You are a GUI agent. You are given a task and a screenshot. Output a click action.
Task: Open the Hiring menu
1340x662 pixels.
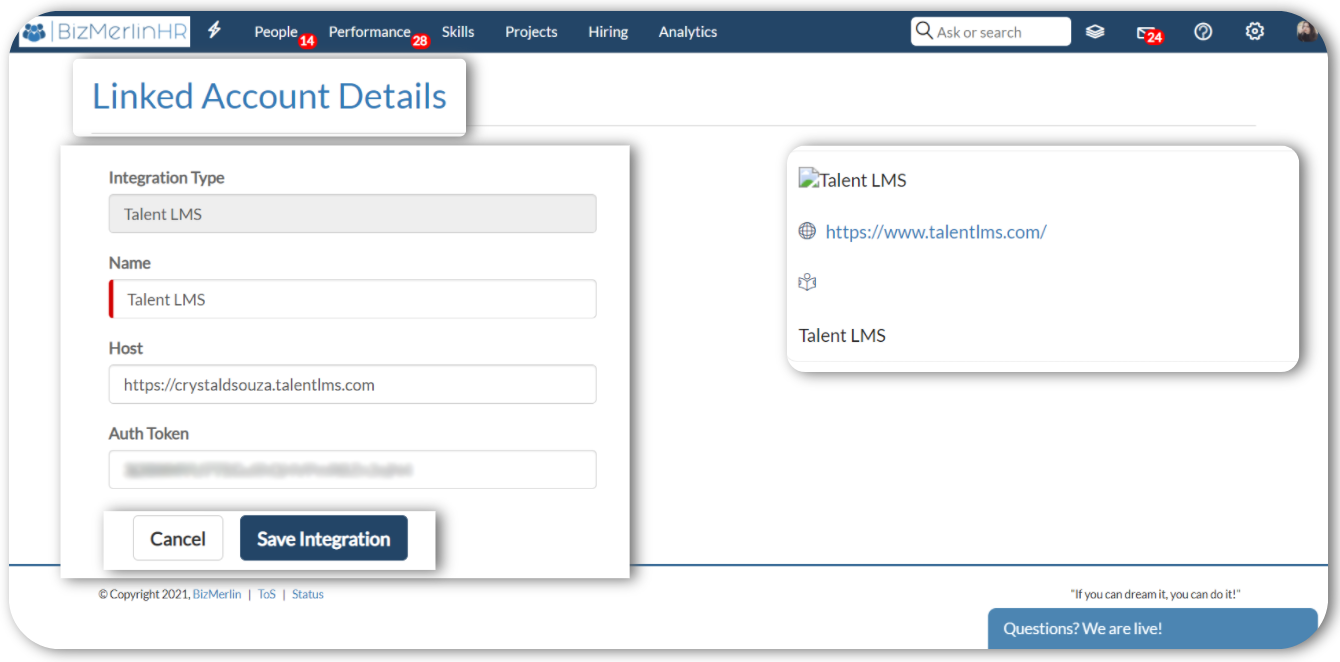pyautogui.click(x=608, y=32)
